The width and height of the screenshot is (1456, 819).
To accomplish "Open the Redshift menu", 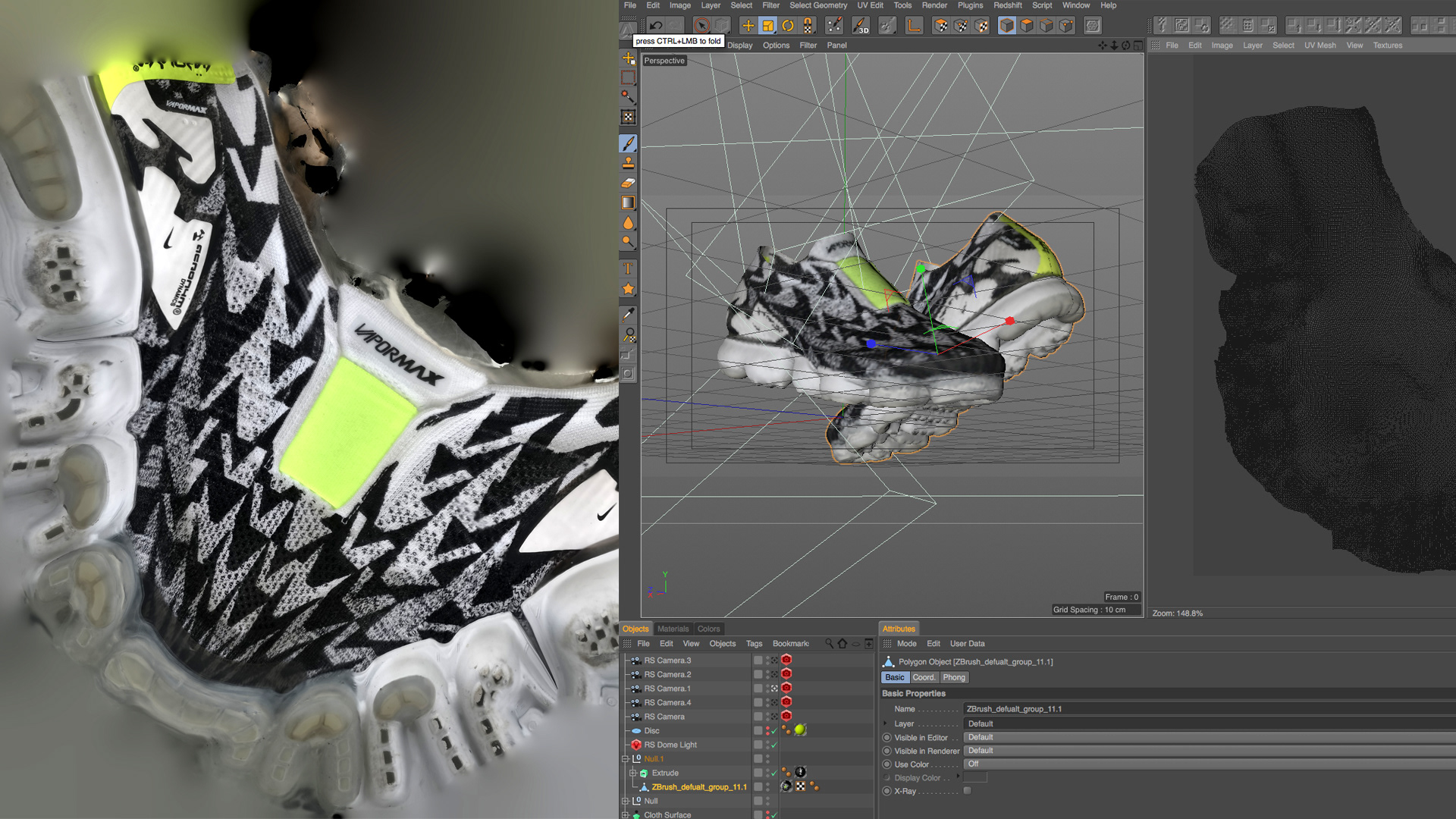I will point(1007,5).
